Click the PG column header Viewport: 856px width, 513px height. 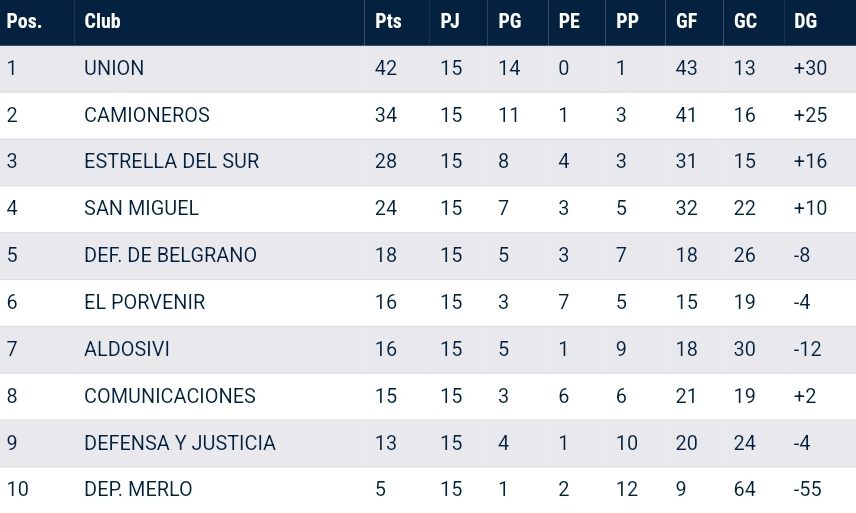pos(509,21)
